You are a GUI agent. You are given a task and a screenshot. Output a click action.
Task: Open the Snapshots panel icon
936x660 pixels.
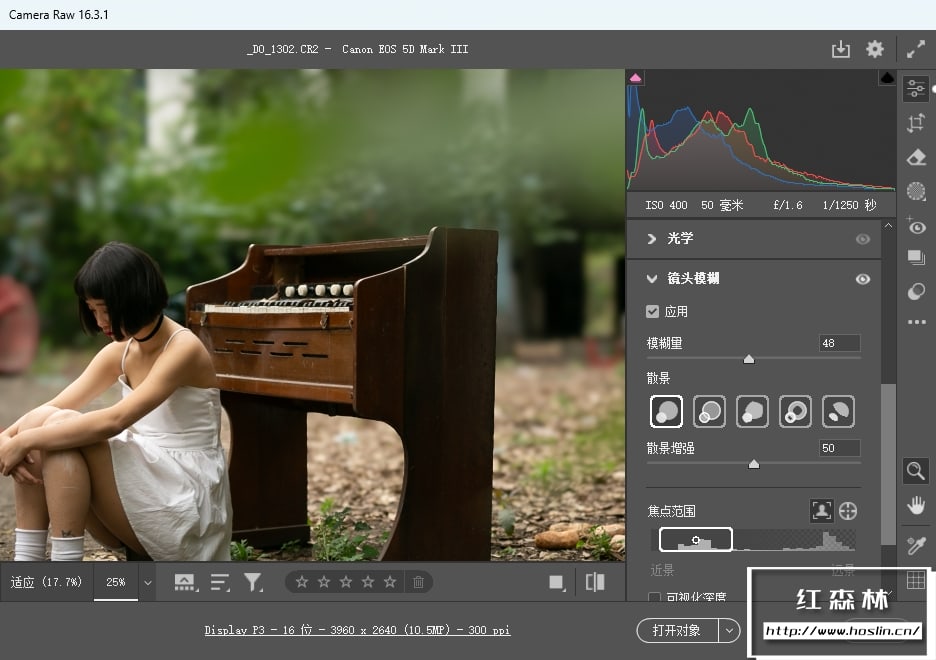tap(916, 258)
